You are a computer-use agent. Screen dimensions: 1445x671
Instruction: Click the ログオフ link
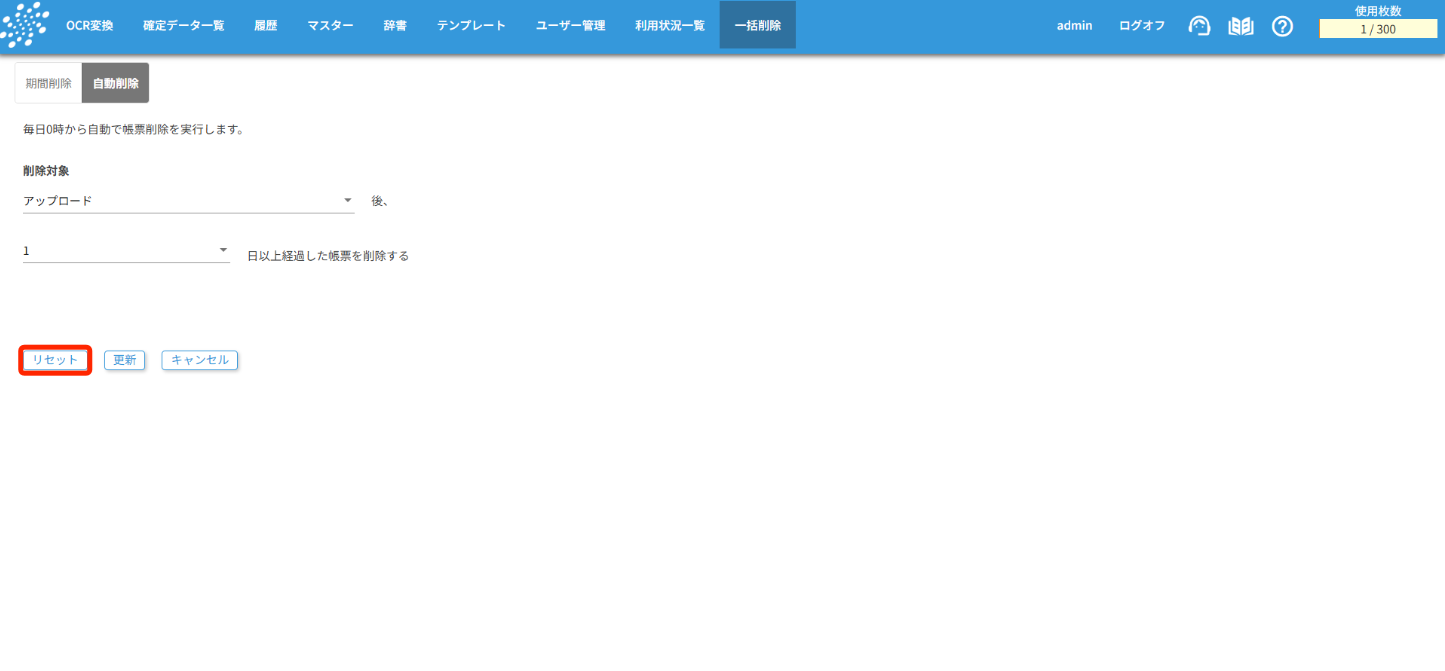[x=1141, y=26]
